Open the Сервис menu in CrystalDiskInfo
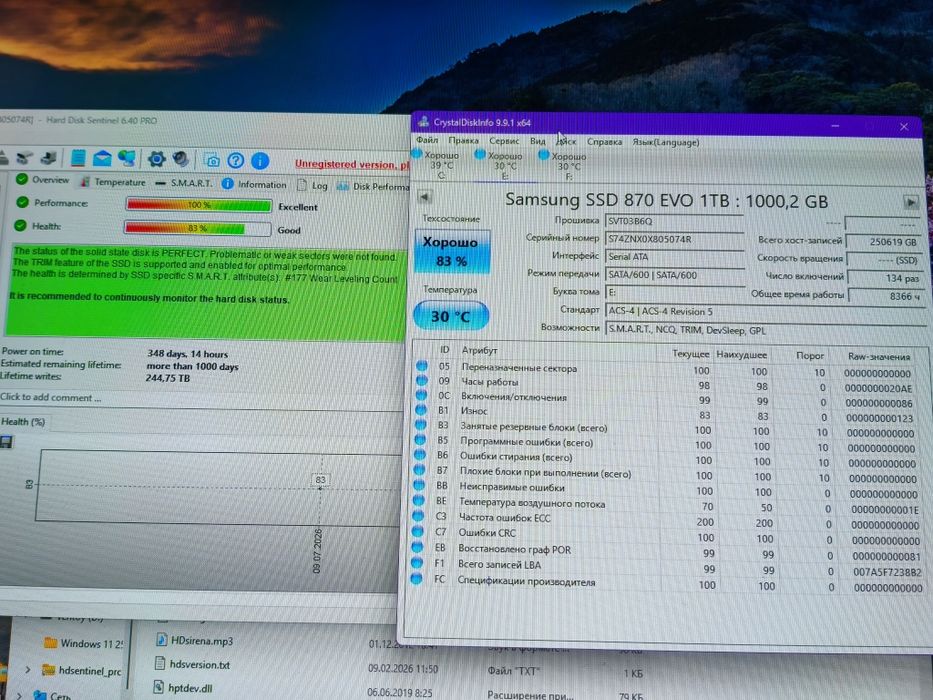Image resolution: width=933 pixels, height=700 pixels. pyautogui.click(x=504, y=141)
